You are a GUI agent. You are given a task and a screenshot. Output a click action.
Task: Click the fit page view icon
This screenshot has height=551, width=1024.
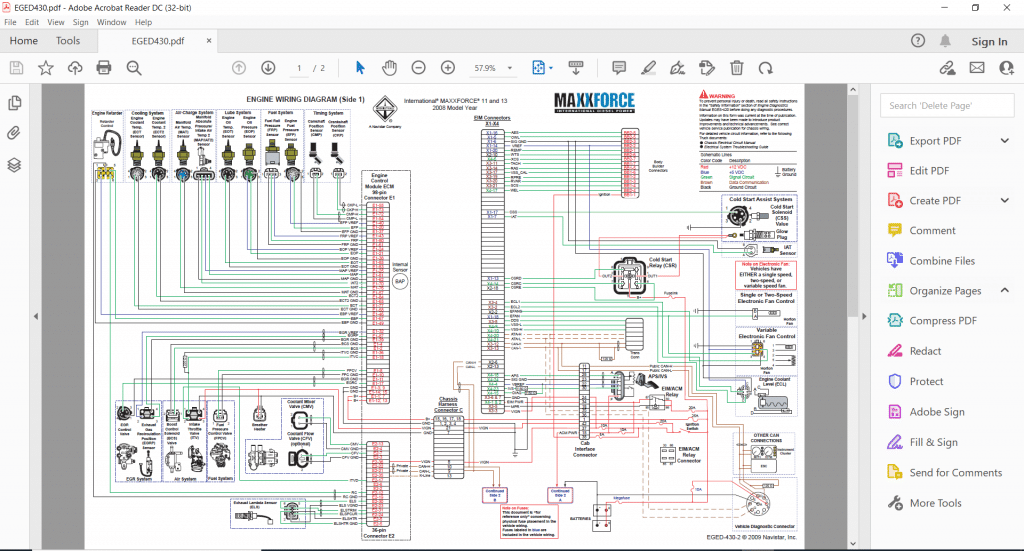pos(539,68)
